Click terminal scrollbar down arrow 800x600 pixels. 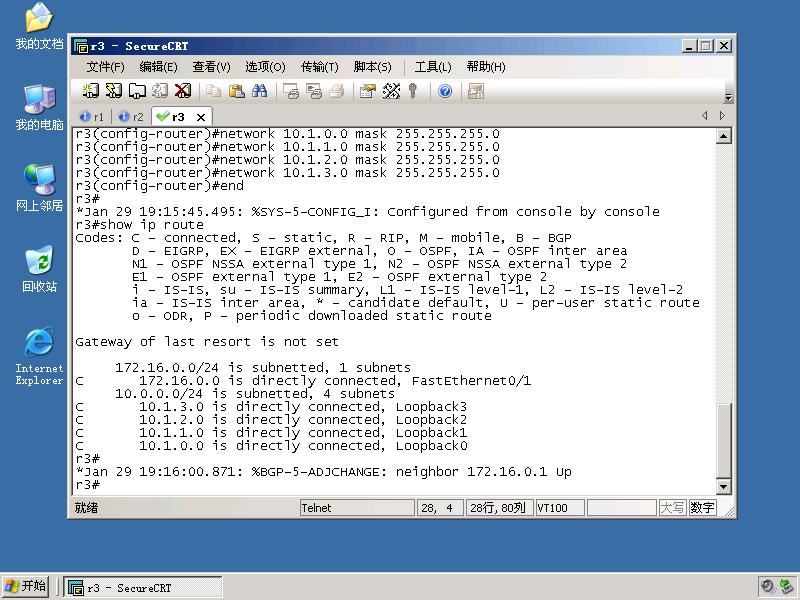pyautogui.click(x=723, y=486)
